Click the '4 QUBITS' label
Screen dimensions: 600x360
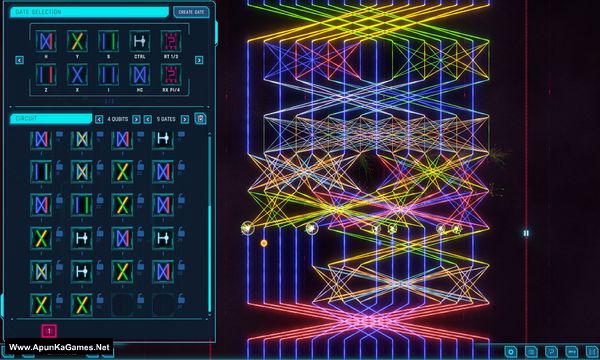[x=117, y=119]
